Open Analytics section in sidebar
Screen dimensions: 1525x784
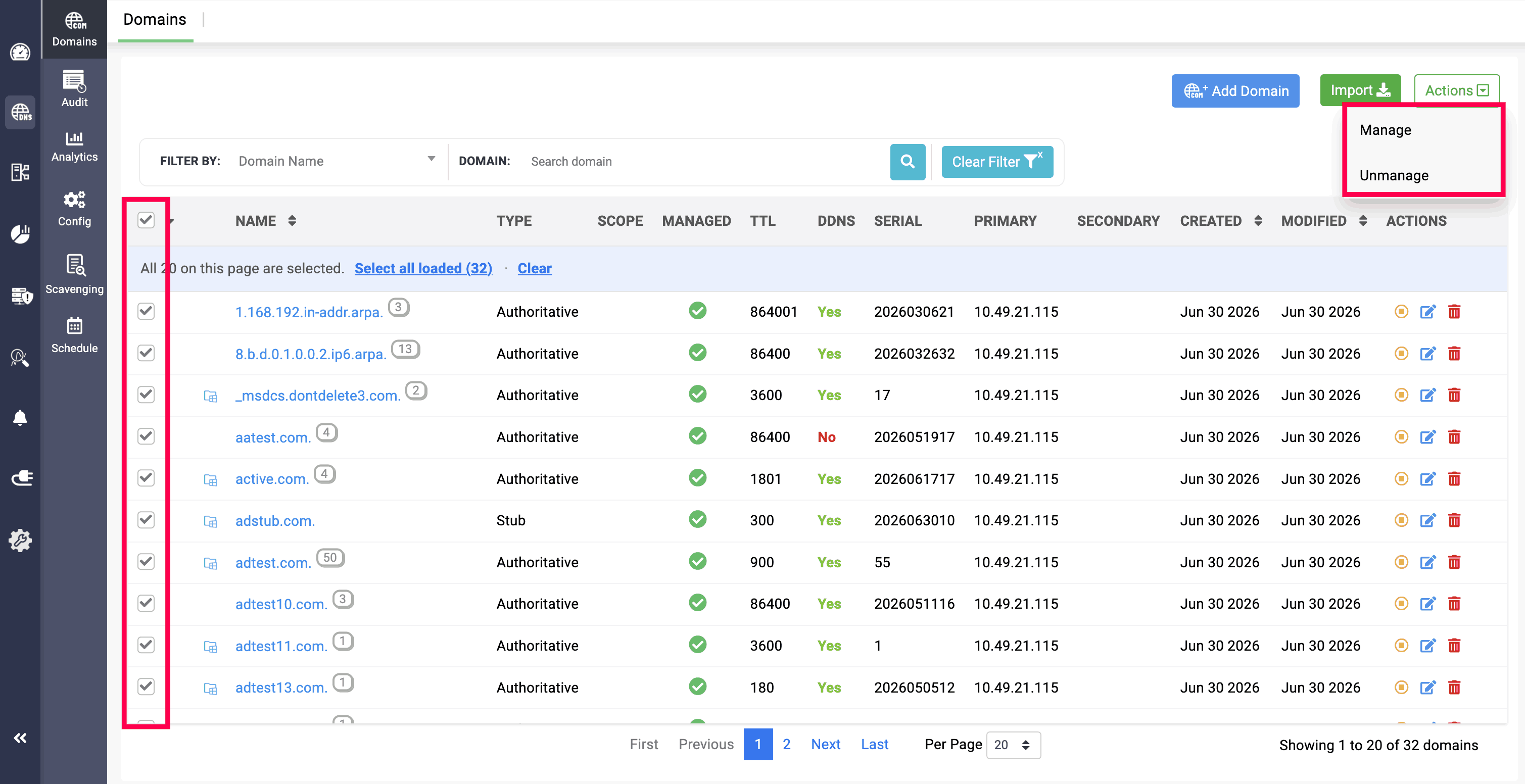pyautogui.click(x=74, y=145)
